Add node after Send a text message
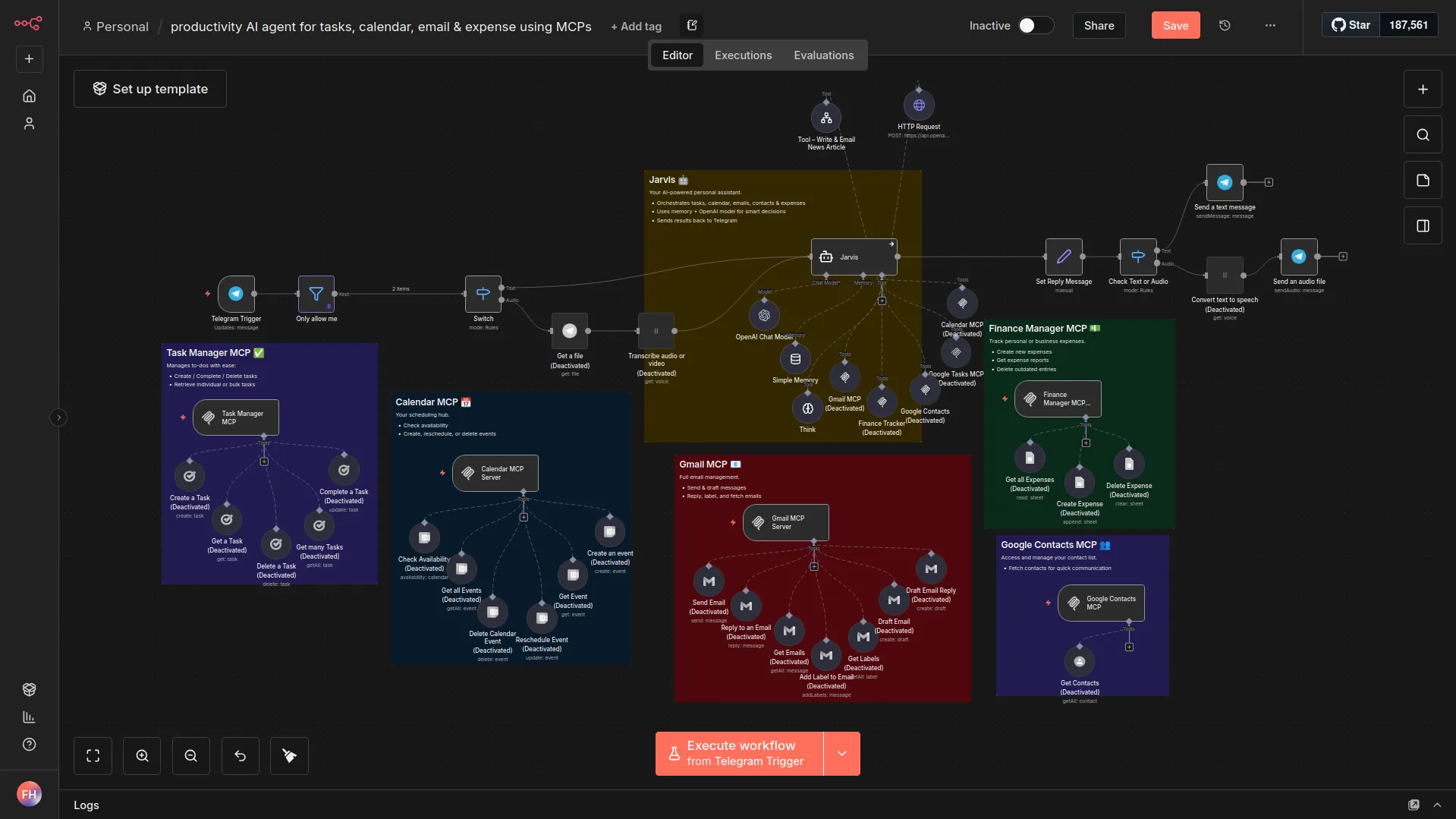This screenshot has height=819, width=1456. (x=1269, y=182)
